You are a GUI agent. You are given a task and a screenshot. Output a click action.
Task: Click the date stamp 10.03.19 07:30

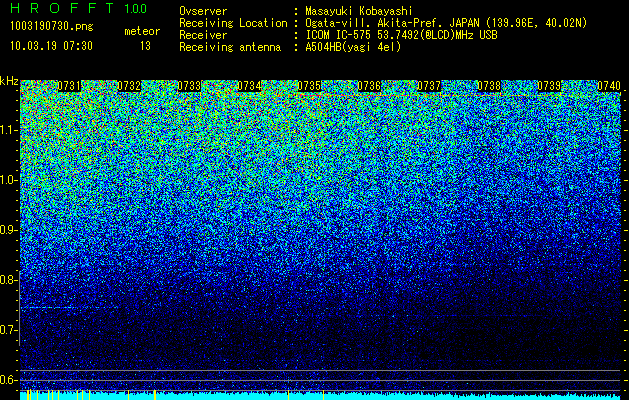51,46
